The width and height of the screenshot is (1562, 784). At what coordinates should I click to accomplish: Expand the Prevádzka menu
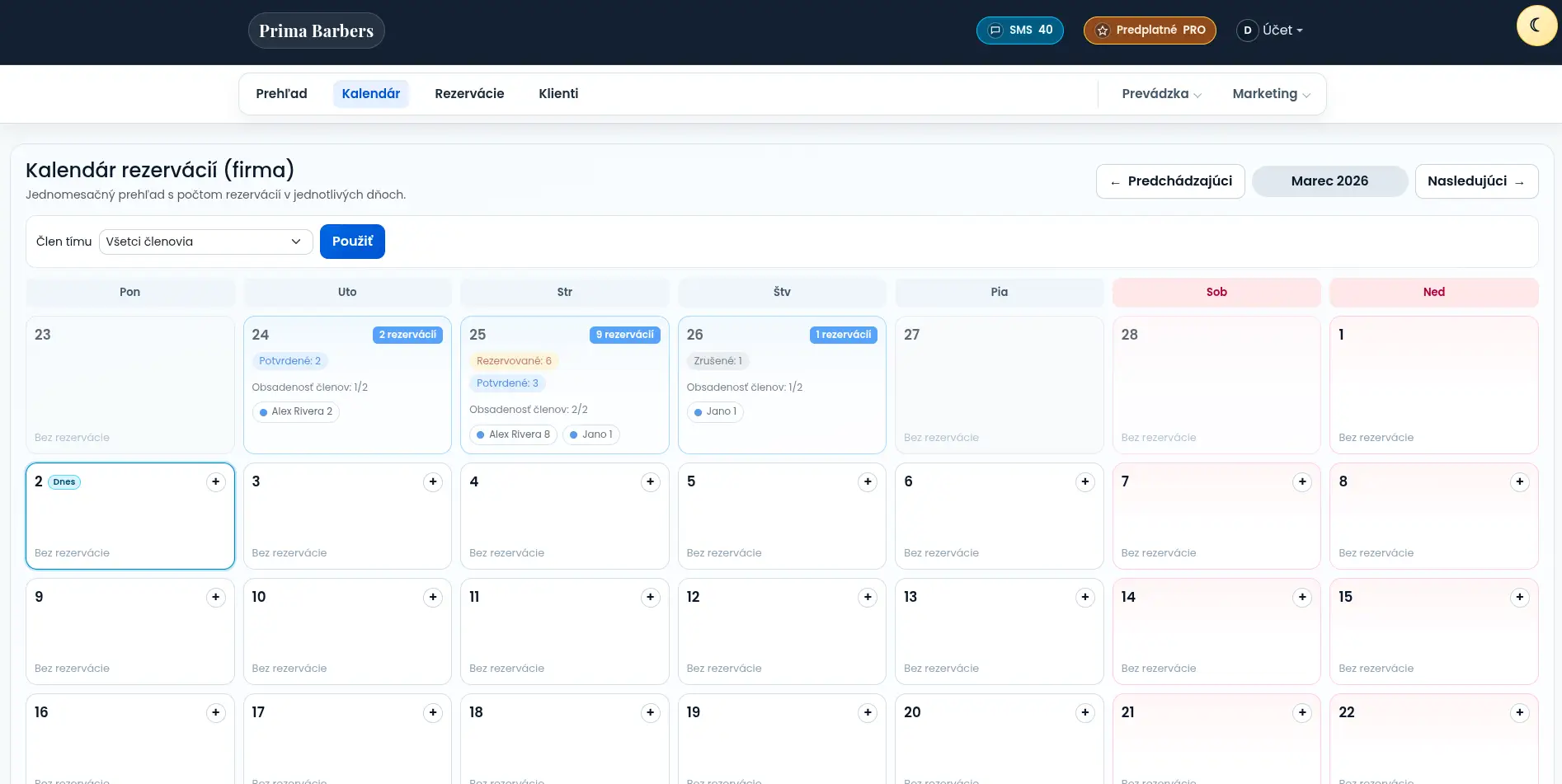[1161, 94]
